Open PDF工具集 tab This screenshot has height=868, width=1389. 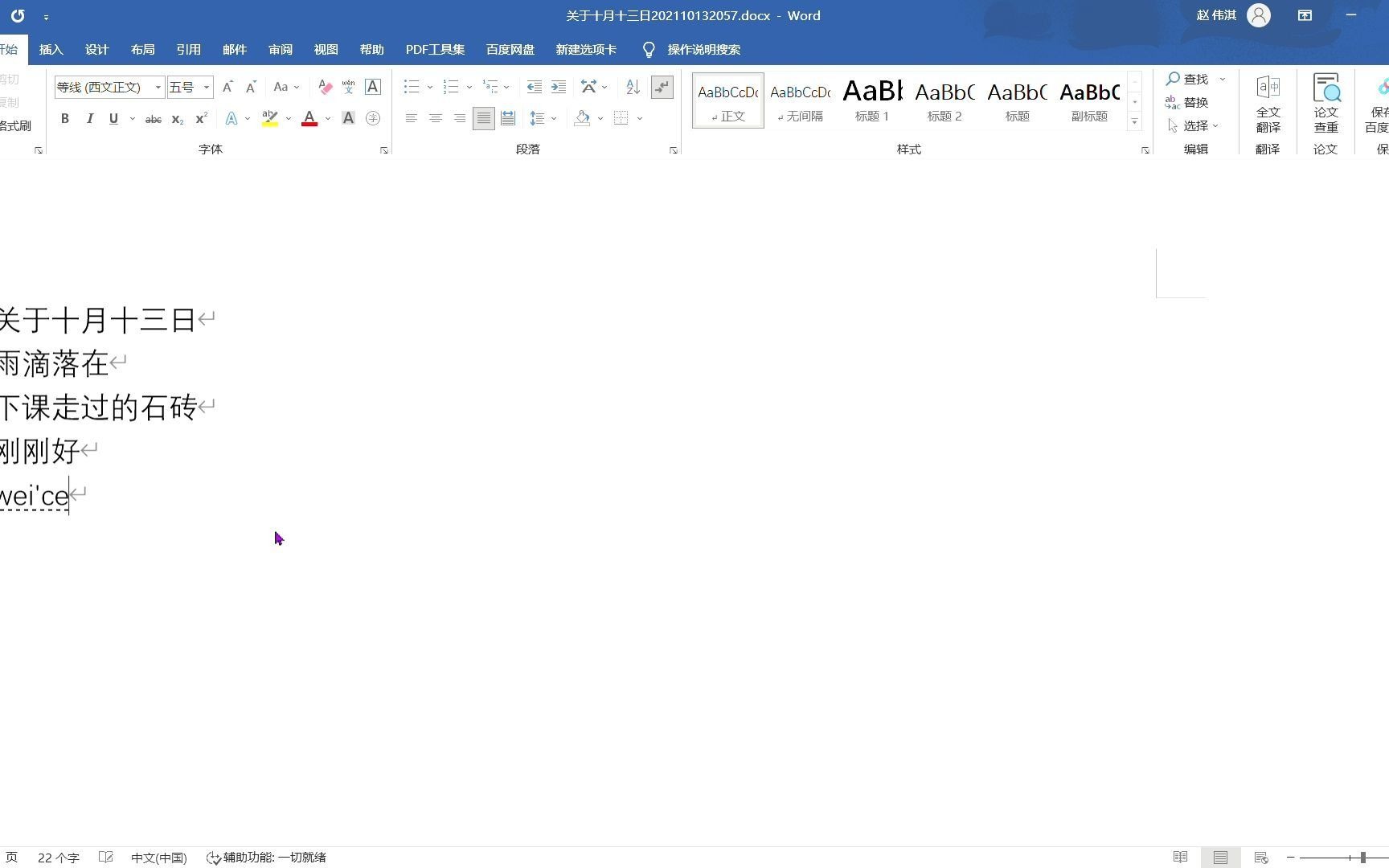point(435,49)
